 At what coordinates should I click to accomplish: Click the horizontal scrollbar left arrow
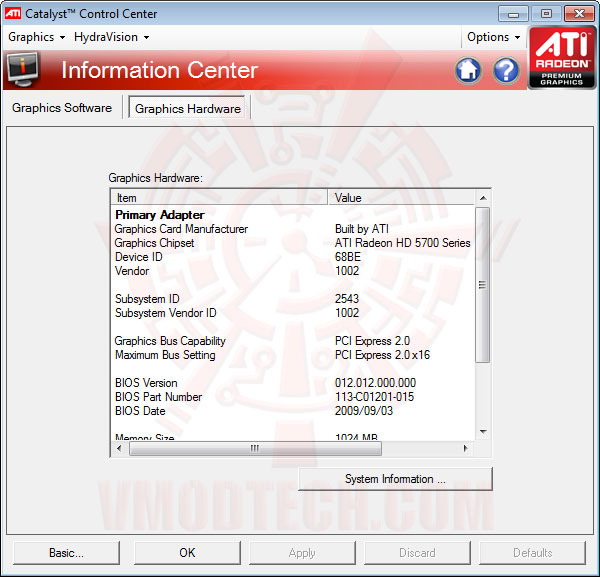(119, 448)
